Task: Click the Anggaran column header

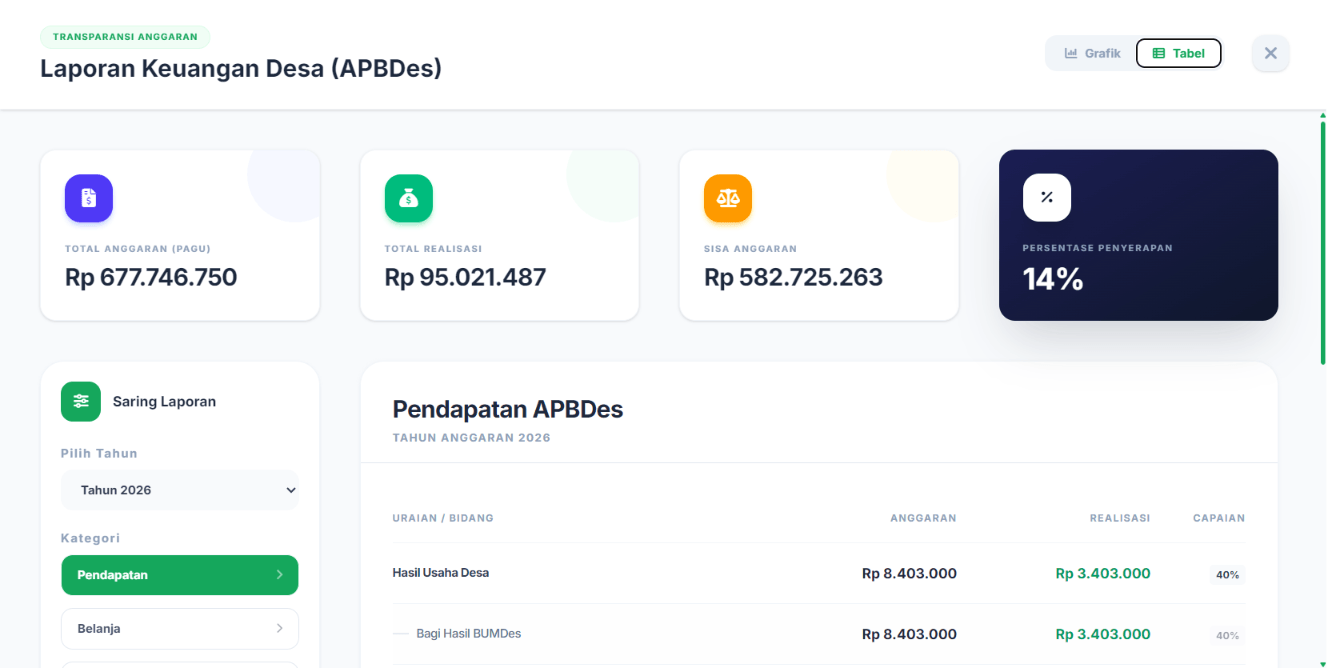Action: pos(923,518)
